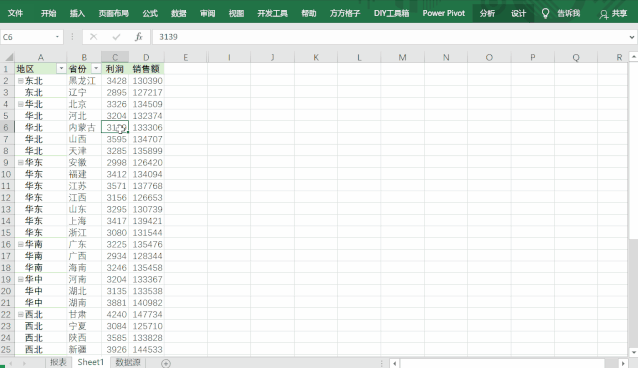This screenshot has width=638, height=368.
Task: Open the 插入 ribbon tab
Action: coord(77,13)
